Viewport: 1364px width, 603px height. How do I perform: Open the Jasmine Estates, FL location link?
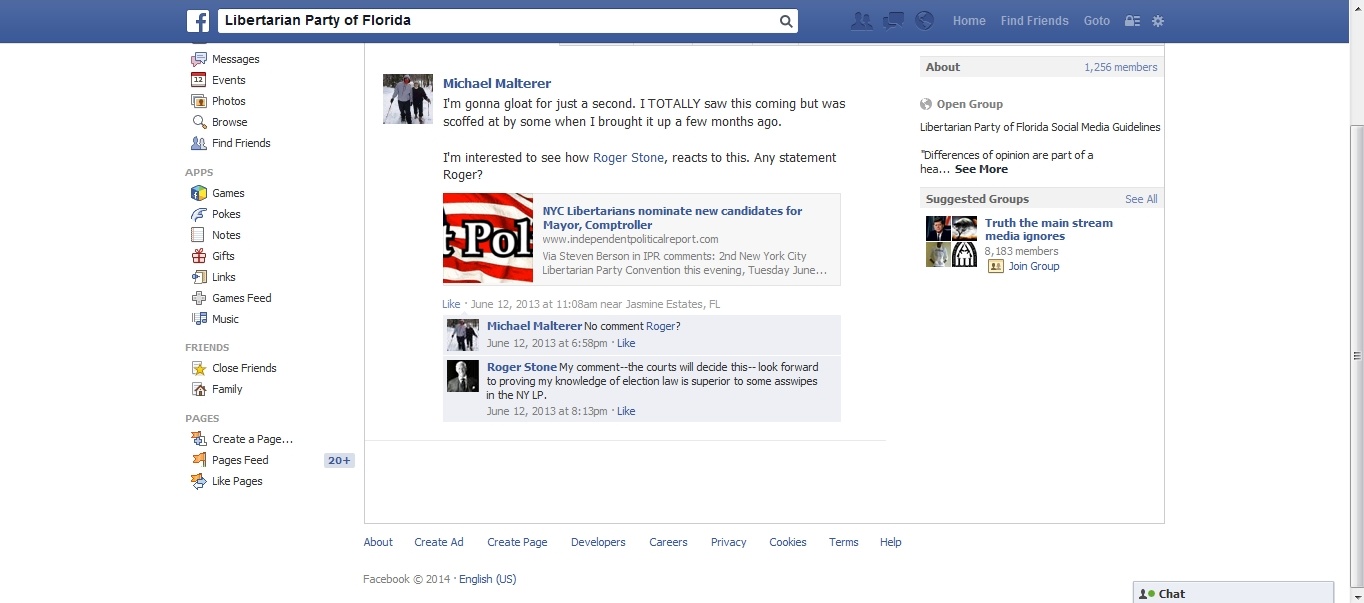[x=672, y=304]
